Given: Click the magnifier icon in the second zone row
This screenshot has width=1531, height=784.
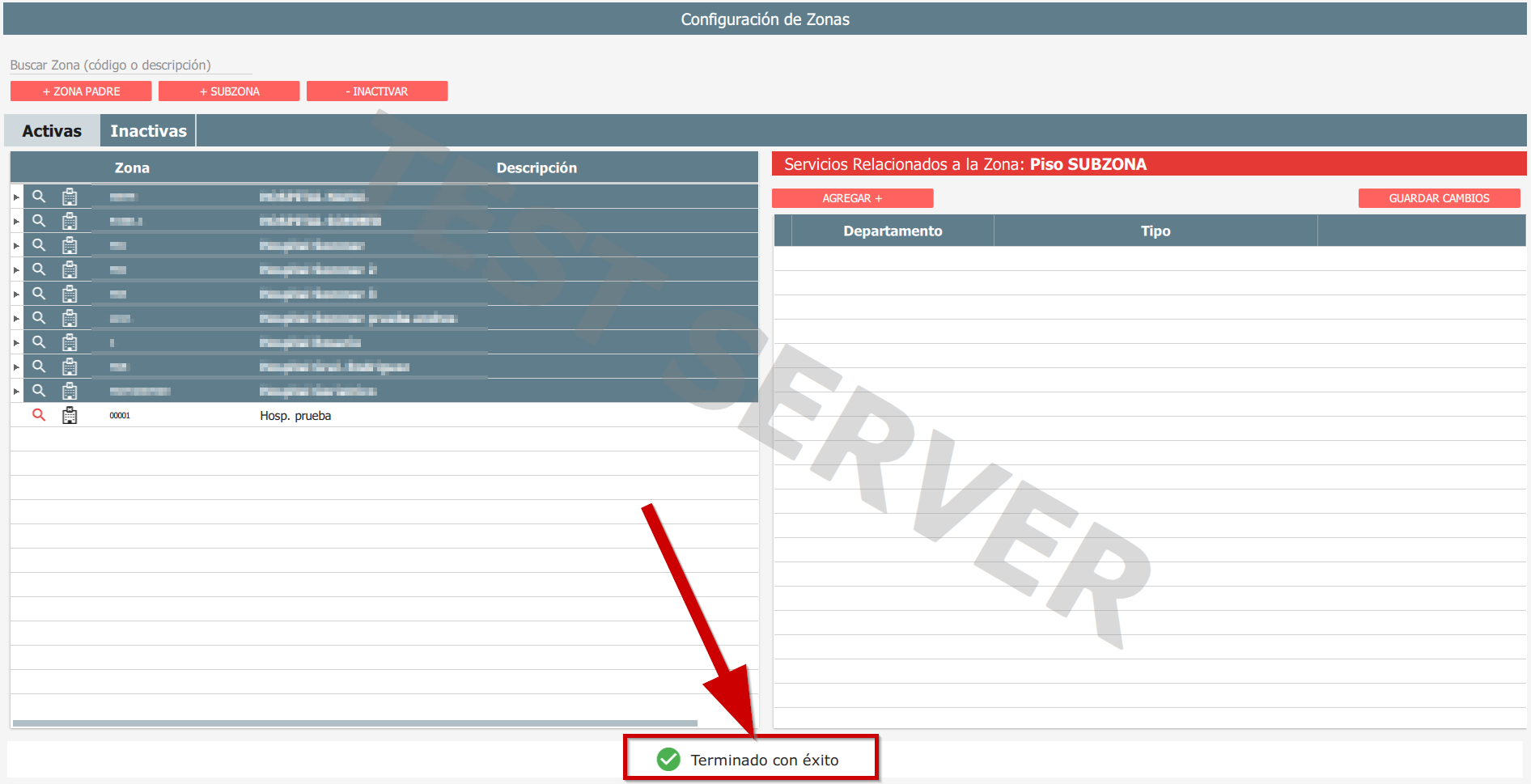Looking at the screenshot, I should pos(38,221).
